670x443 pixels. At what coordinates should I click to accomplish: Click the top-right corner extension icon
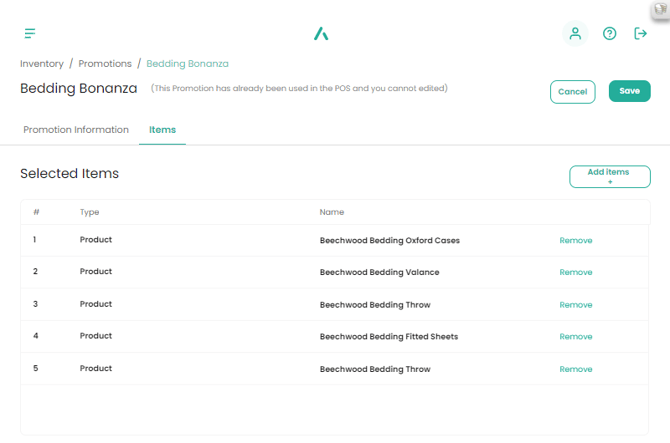click(660, 8)
